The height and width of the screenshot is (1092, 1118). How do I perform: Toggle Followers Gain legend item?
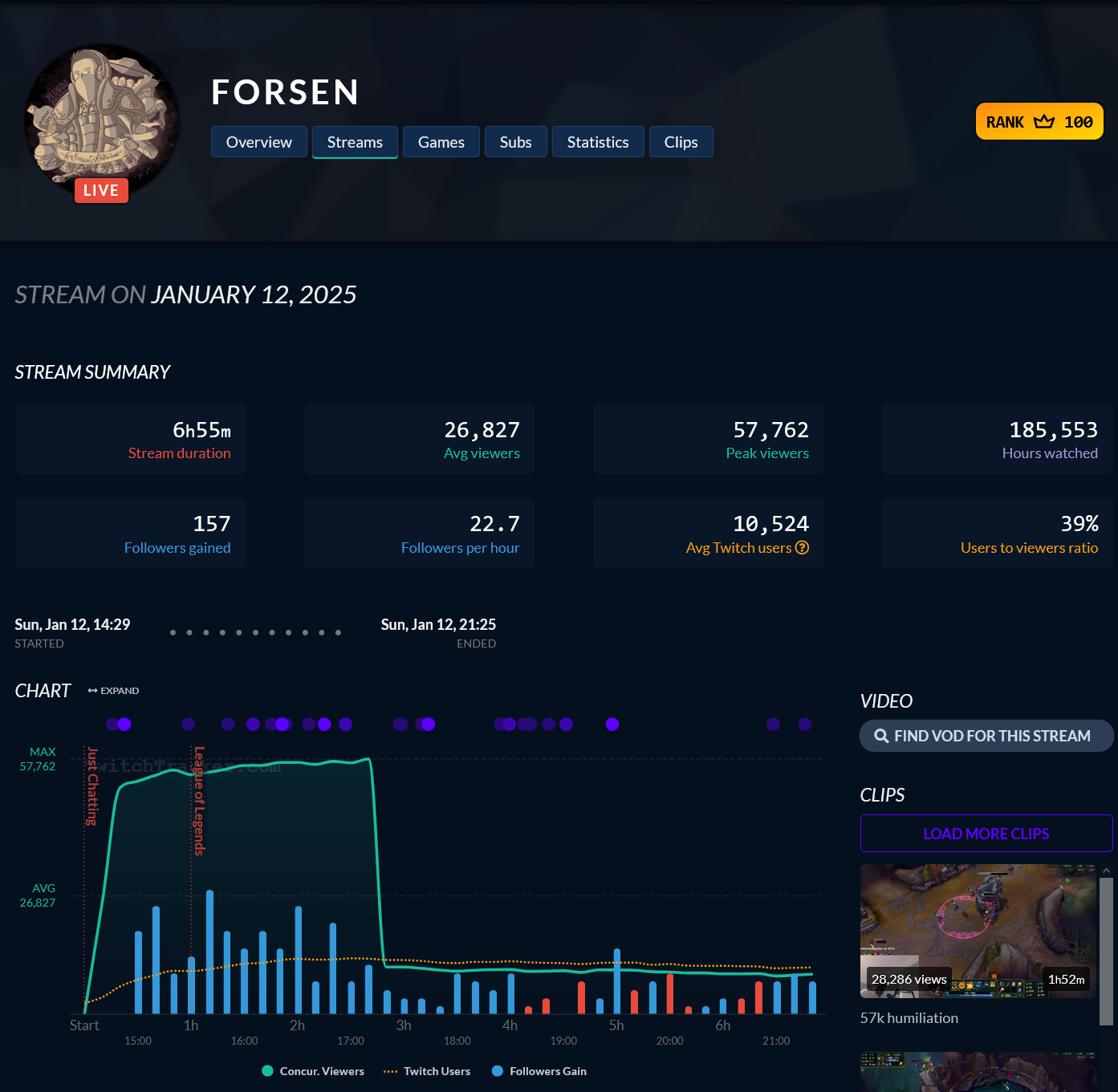[539, 1071]
